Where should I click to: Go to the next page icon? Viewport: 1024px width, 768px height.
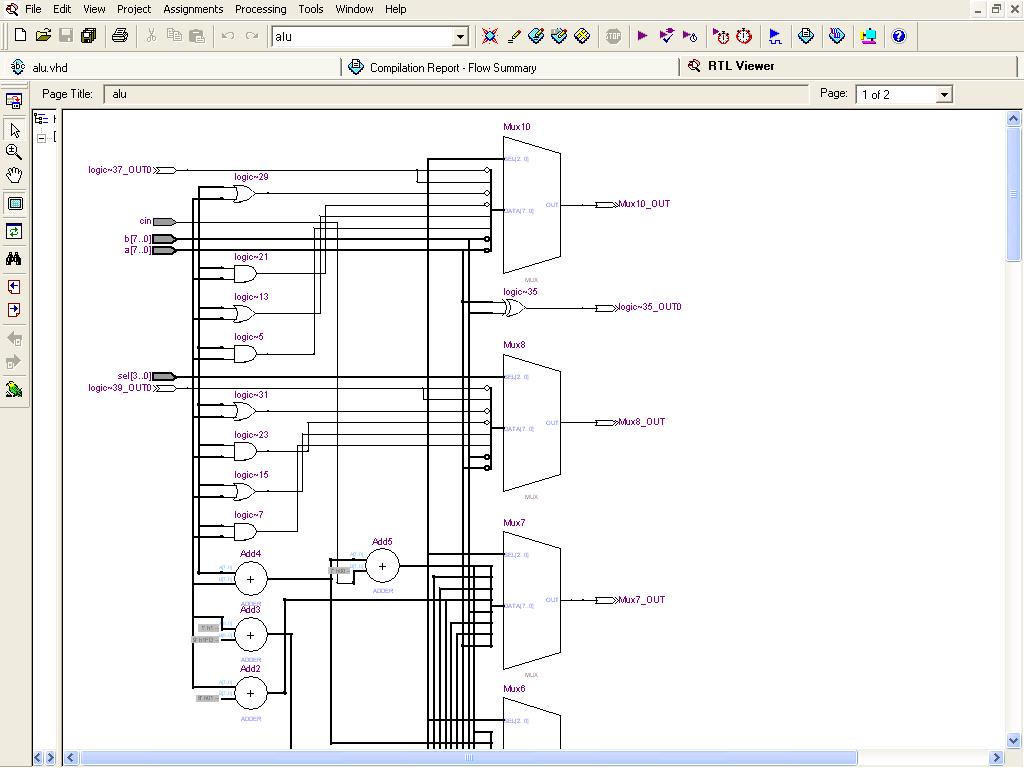(14, 310)
